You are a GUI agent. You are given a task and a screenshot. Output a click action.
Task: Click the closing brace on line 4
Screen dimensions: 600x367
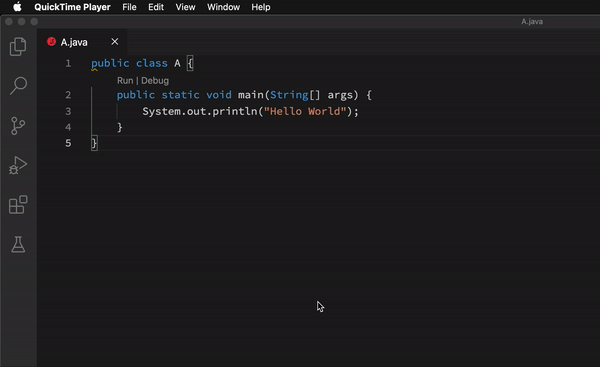[x=120, y=127]
